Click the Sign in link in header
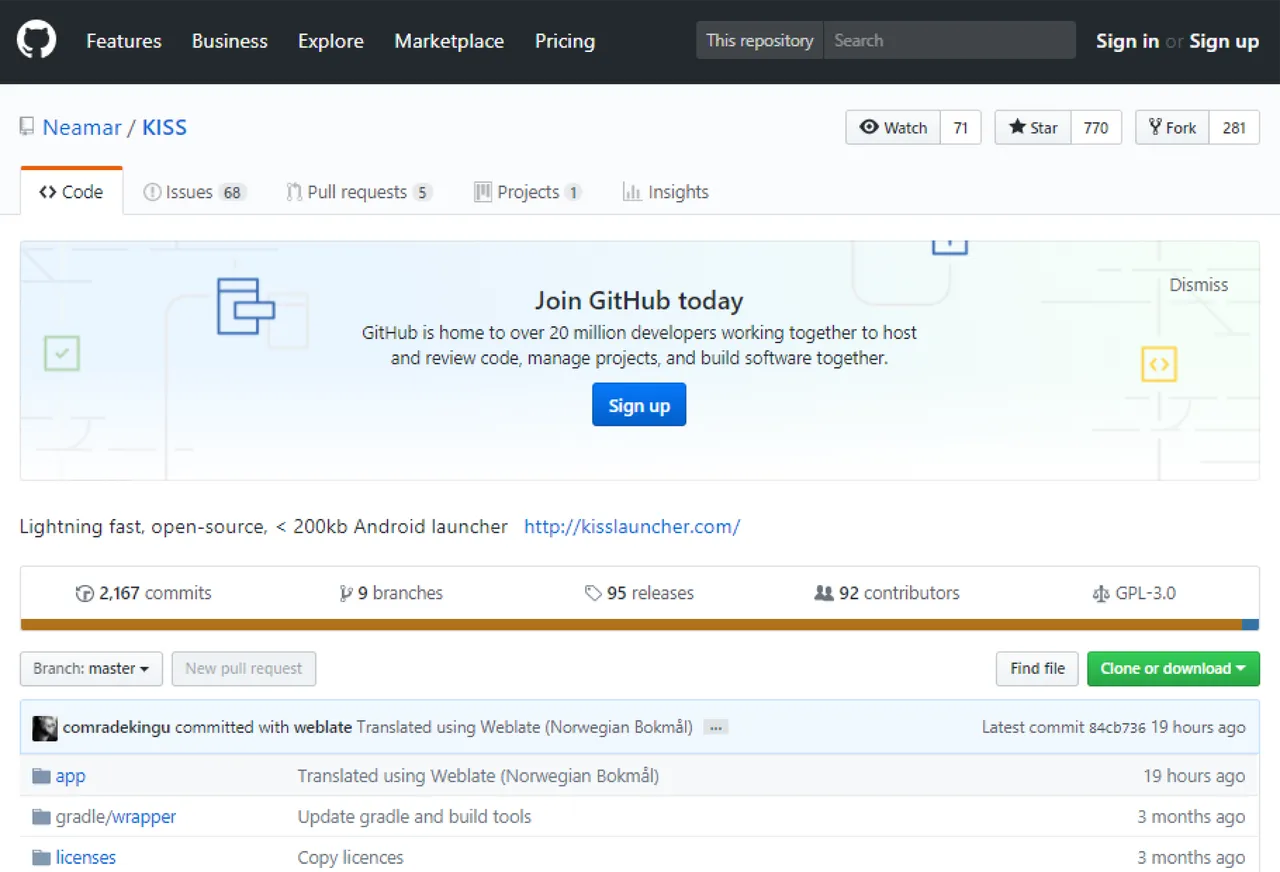Viewport: 1280px width, 872px height. [x=1127, y=41]
